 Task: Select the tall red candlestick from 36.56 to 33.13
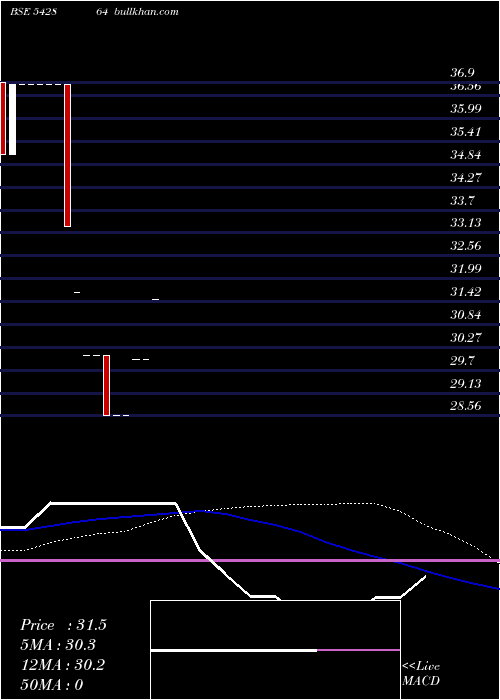click(67, 155)
